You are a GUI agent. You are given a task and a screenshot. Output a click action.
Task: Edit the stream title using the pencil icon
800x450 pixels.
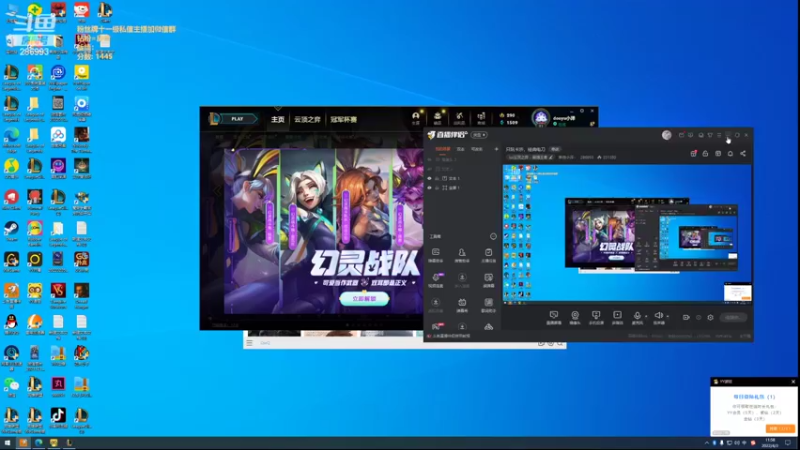coord(551,158)
